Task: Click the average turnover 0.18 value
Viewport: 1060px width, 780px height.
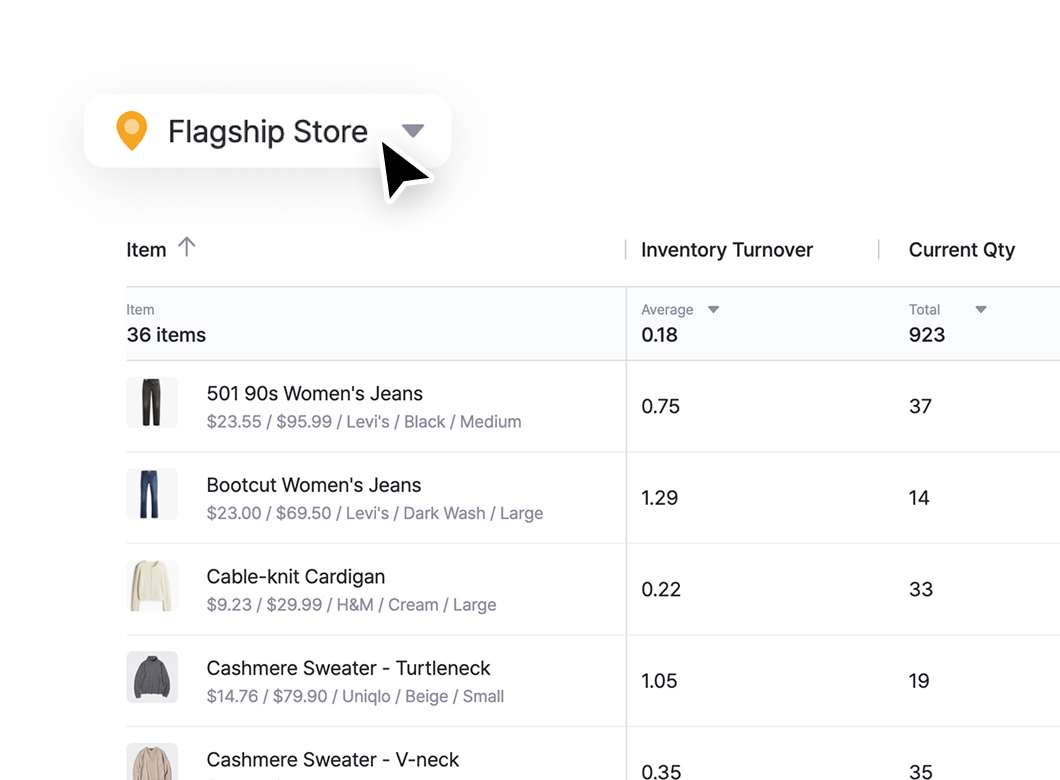Action: pyautogui.click(x=659, y=335)
